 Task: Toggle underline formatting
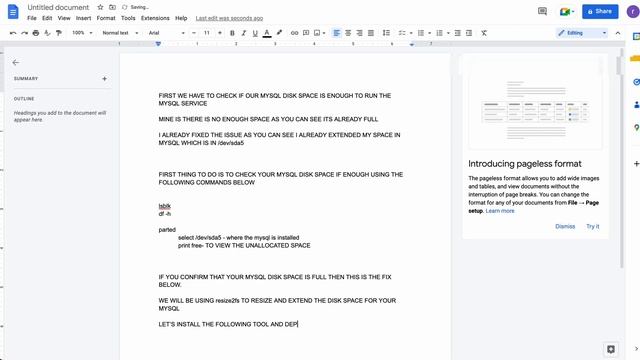[x=255, y=33]
